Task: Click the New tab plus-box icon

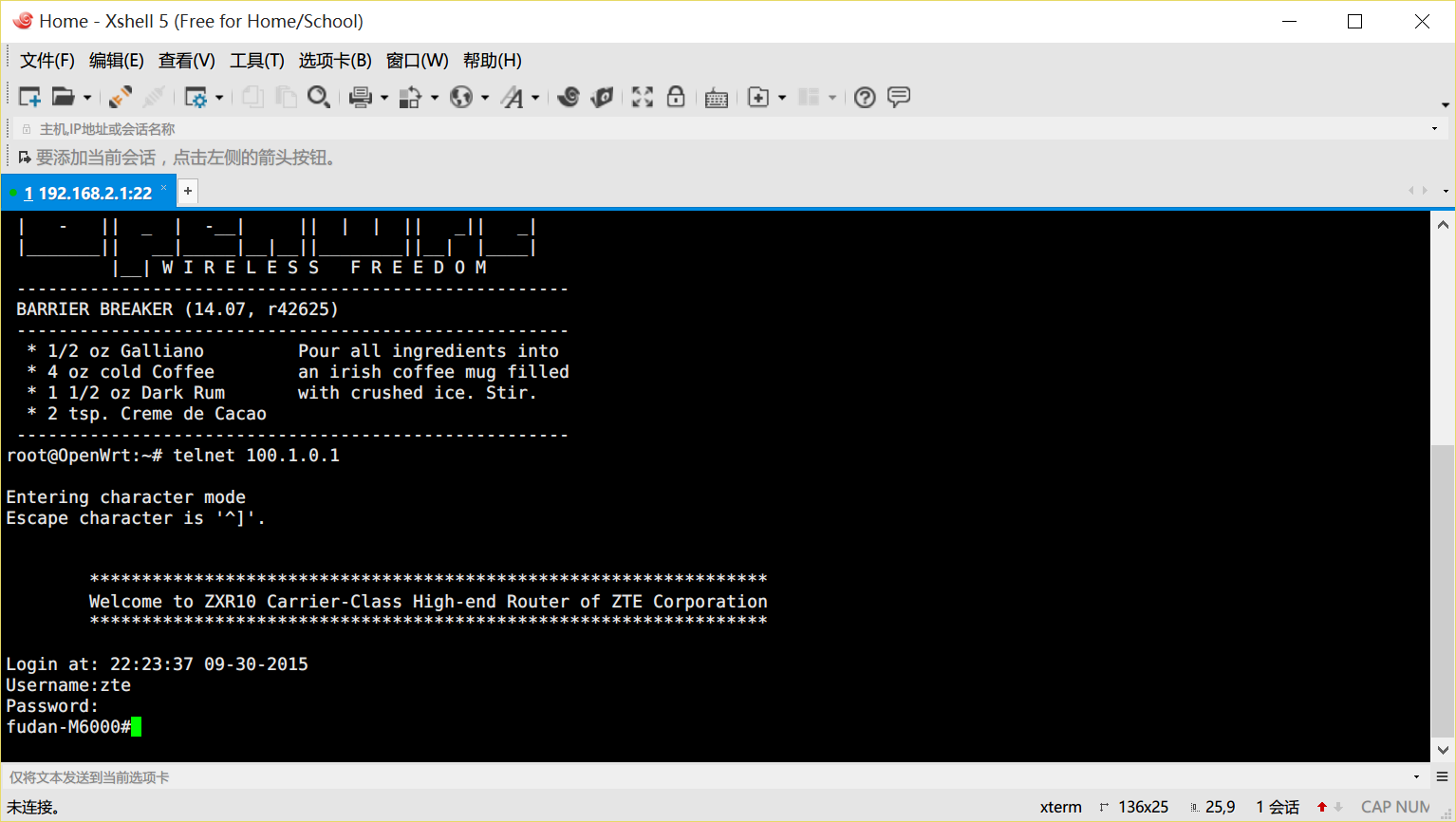Action: [758, 97]
